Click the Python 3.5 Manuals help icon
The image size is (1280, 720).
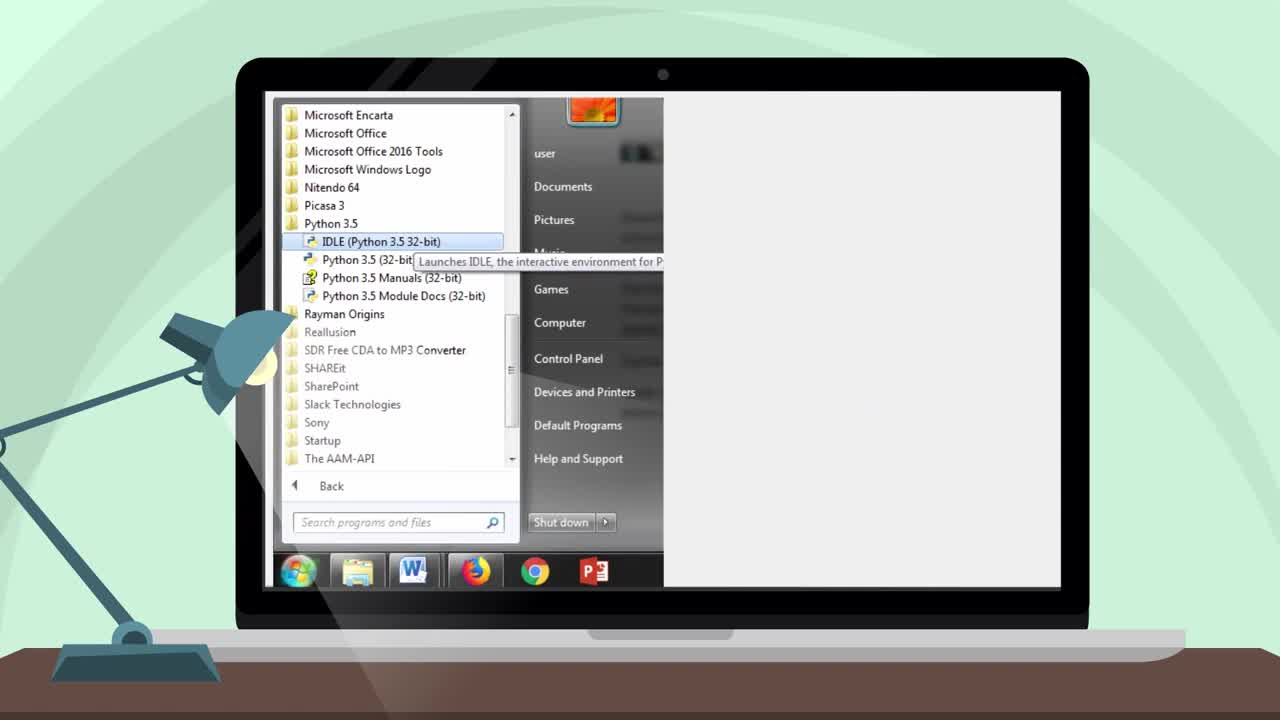[x=311, y=278]
